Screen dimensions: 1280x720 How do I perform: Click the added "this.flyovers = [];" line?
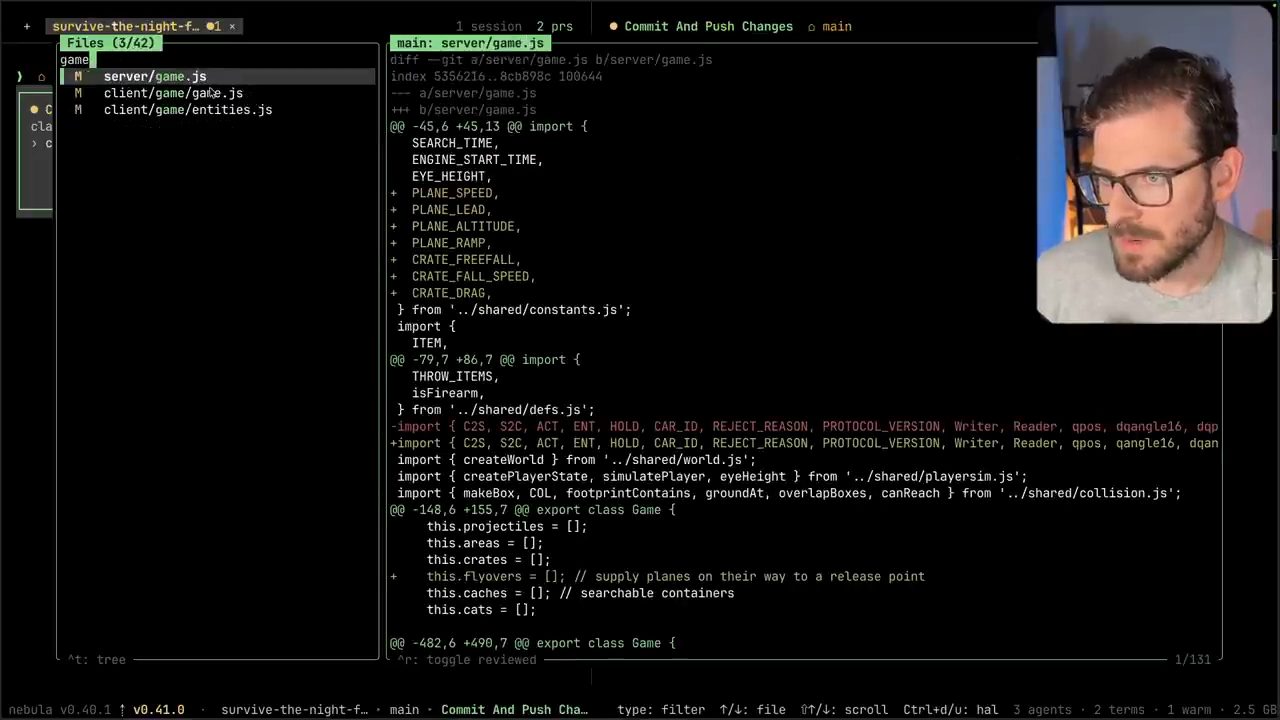pos(657,577)
